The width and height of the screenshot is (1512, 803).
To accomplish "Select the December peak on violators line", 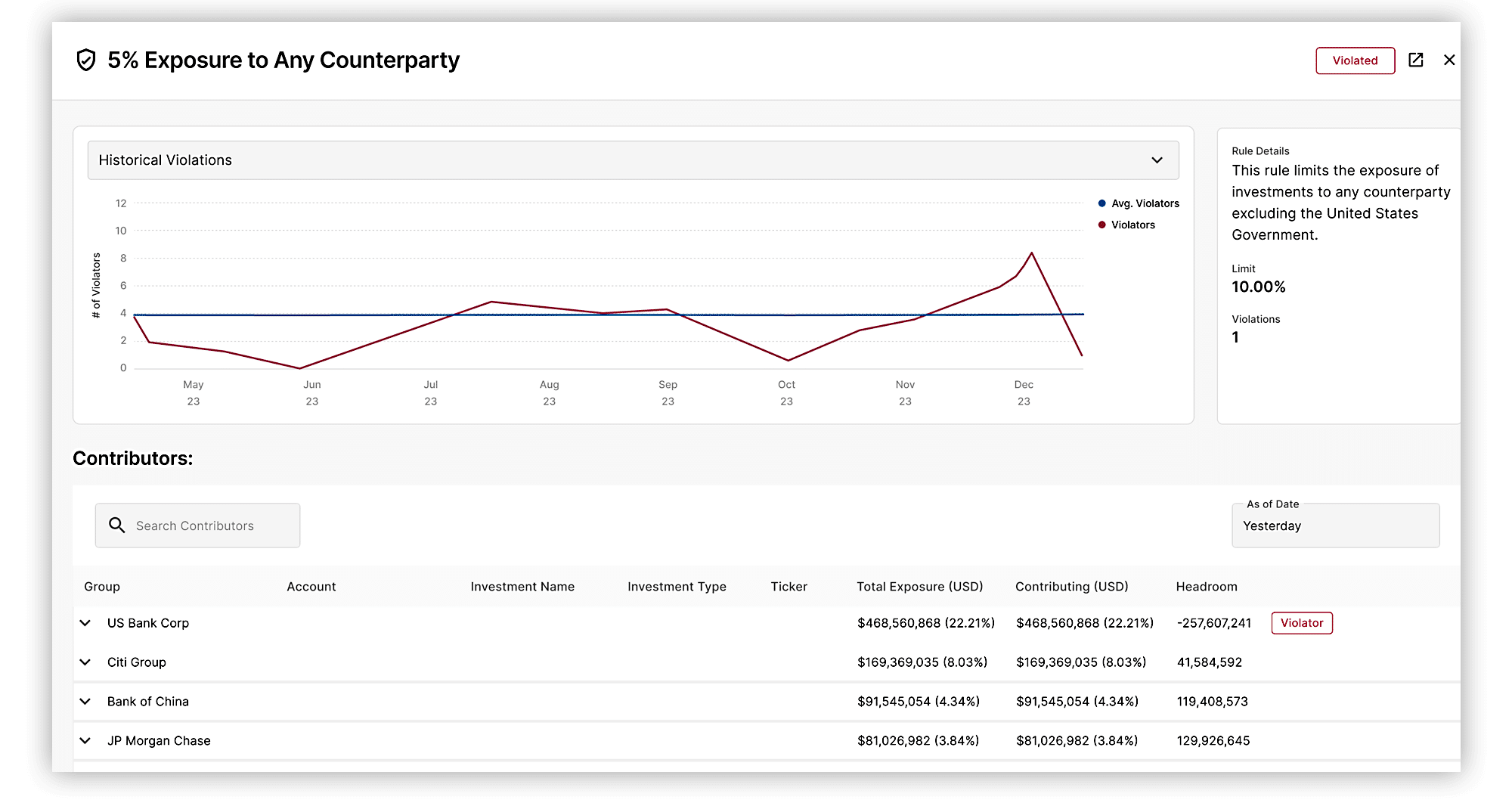I will click(x=1032, y=253).
